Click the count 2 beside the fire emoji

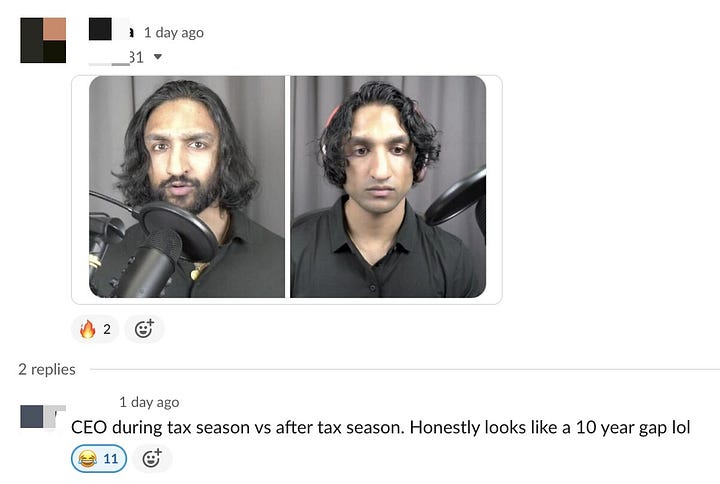[x=107, y=329]
